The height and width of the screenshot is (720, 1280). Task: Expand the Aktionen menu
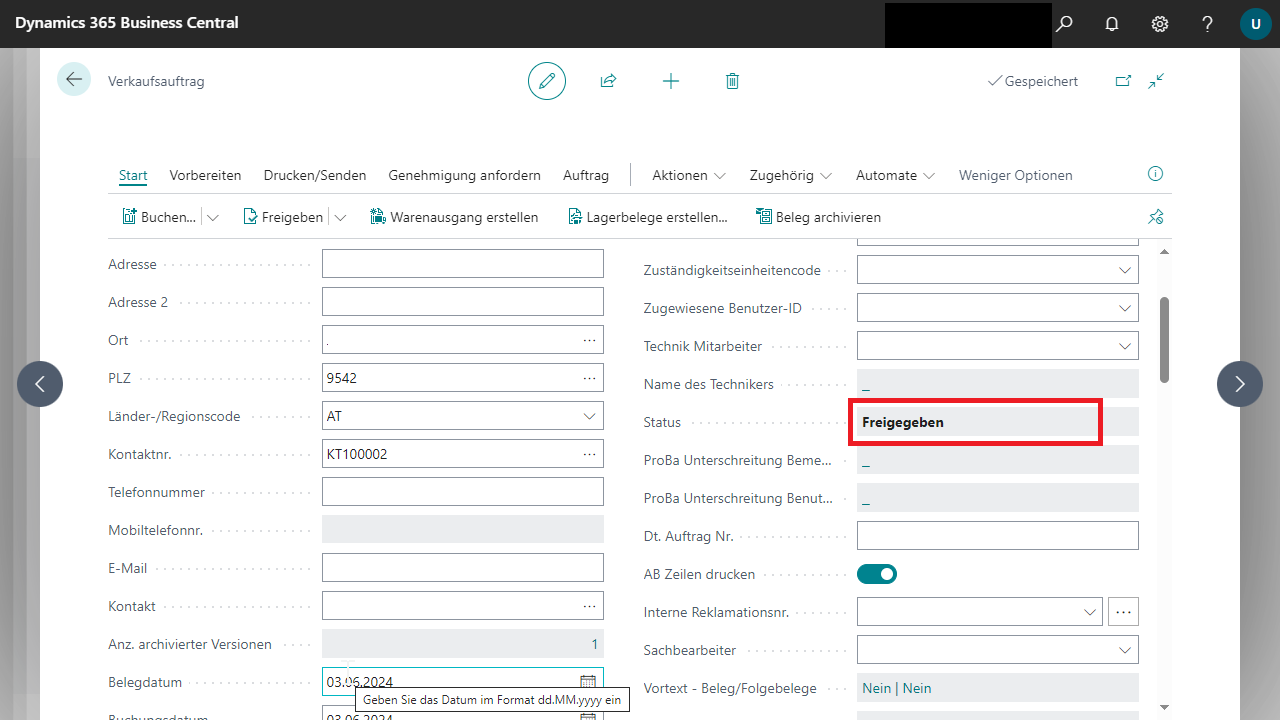tap(689, 175)
